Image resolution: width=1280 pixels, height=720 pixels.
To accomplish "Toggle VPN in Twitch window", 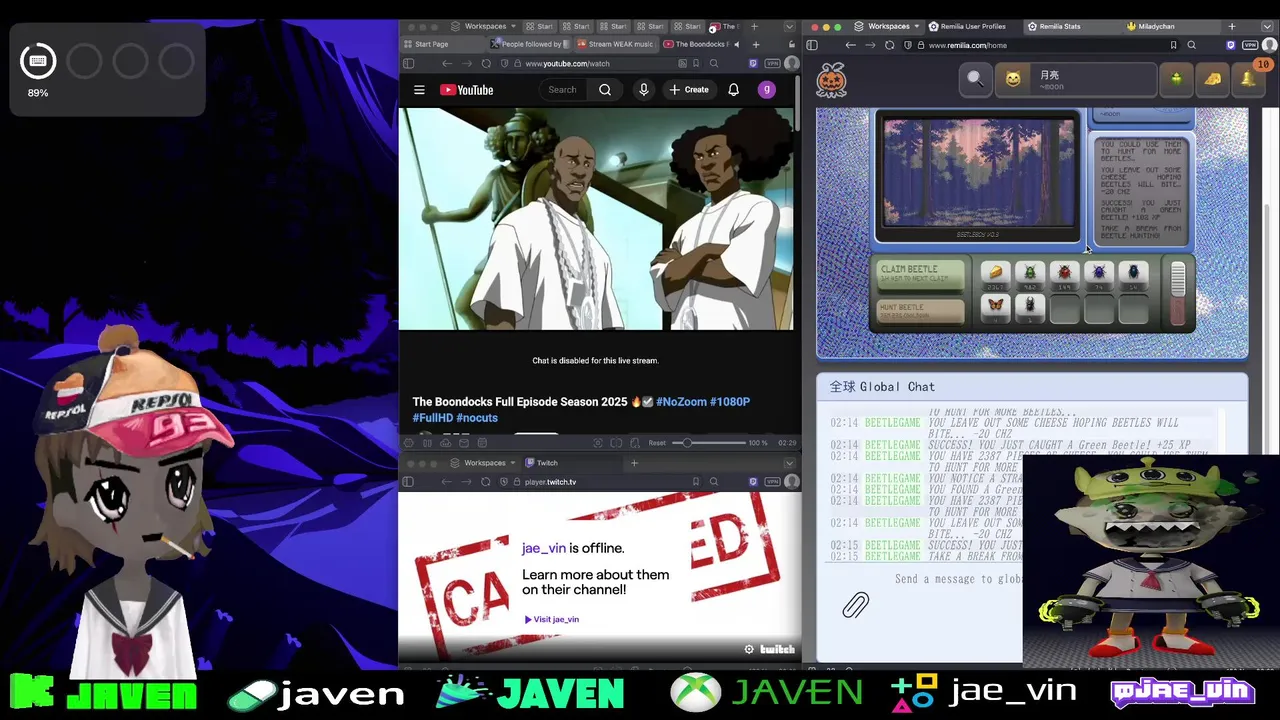I will pyautogui.click(x=772, y=482).
